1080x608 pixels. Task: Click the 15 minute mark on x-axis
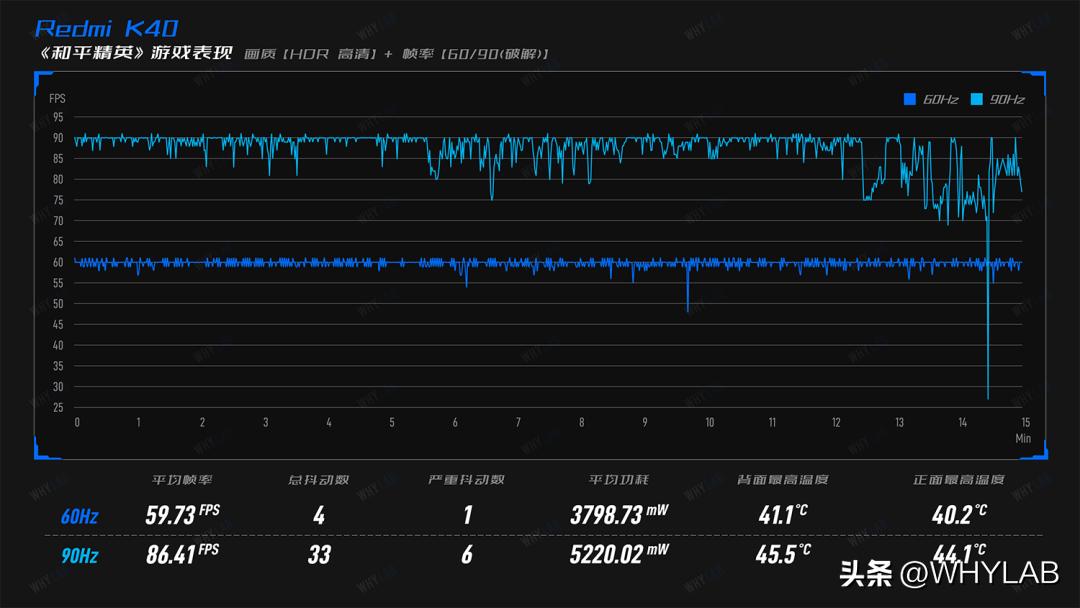point(1025,423)
